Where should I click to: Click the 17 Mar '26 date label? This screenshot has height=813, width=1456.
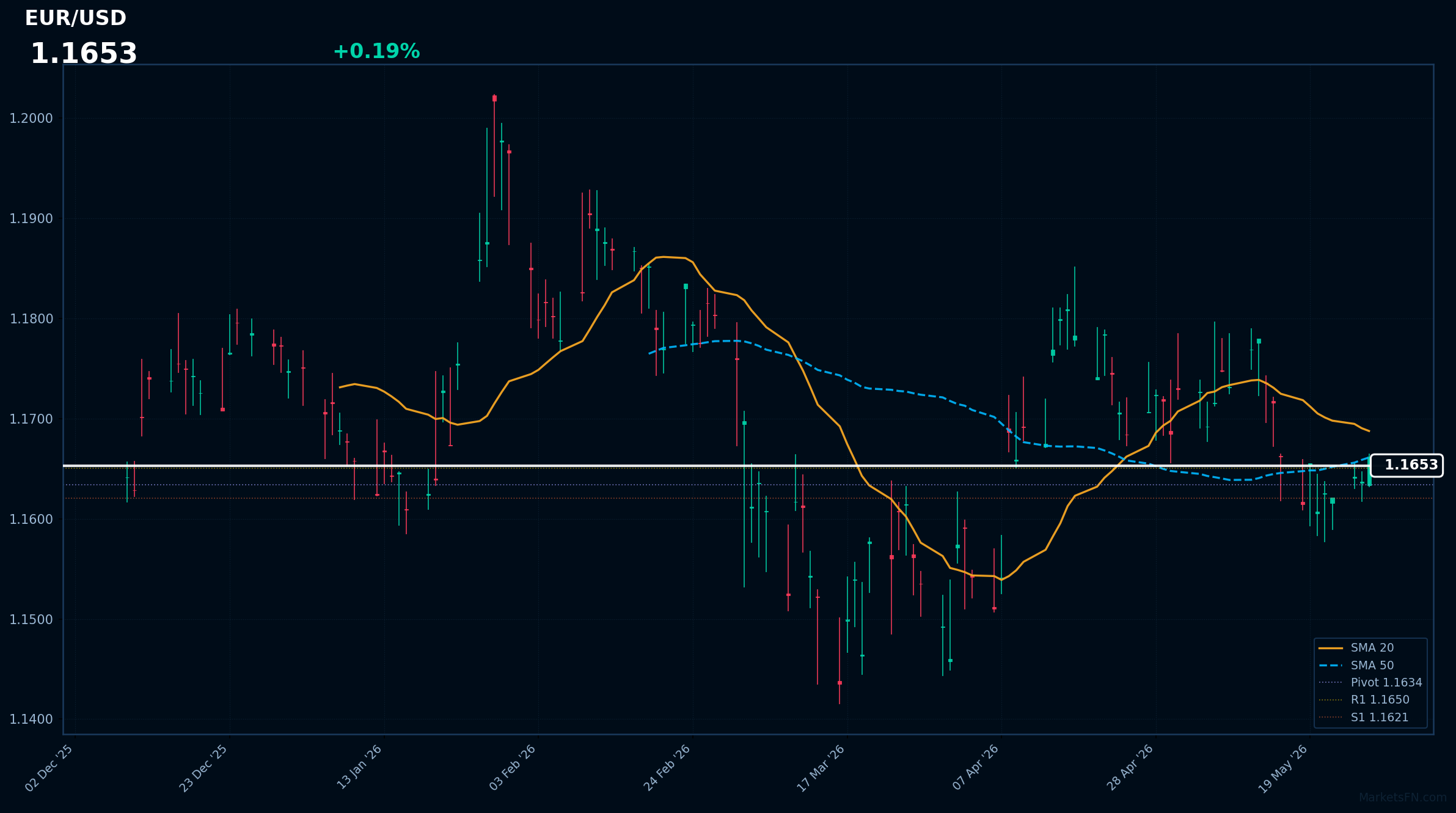pos(821,769)
